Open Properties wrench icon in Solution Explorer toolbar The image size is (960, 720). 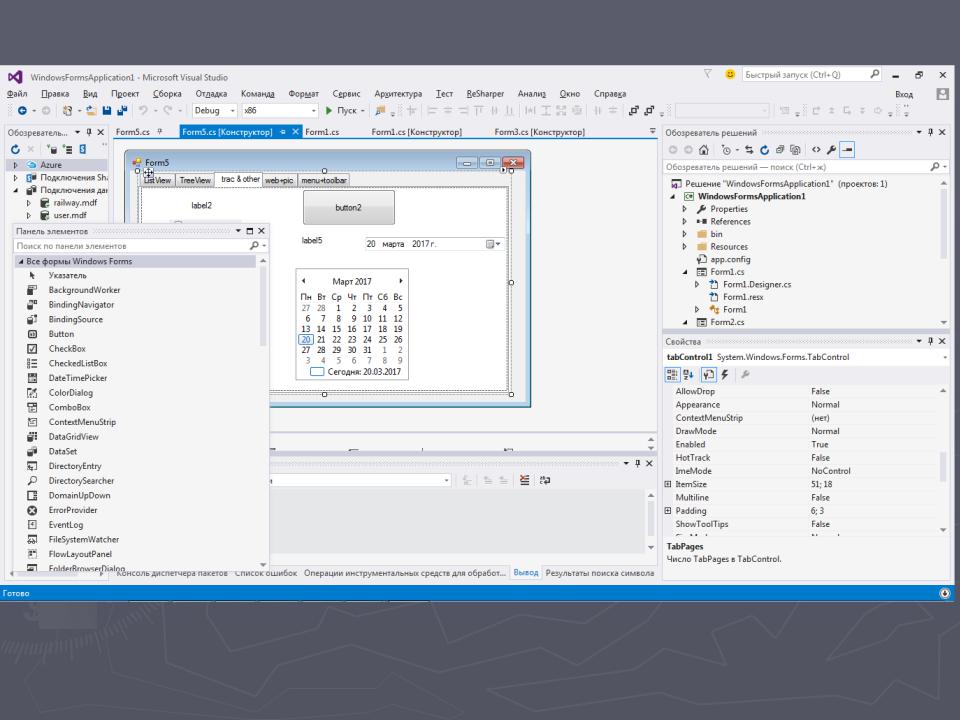(x=831, y=149)
